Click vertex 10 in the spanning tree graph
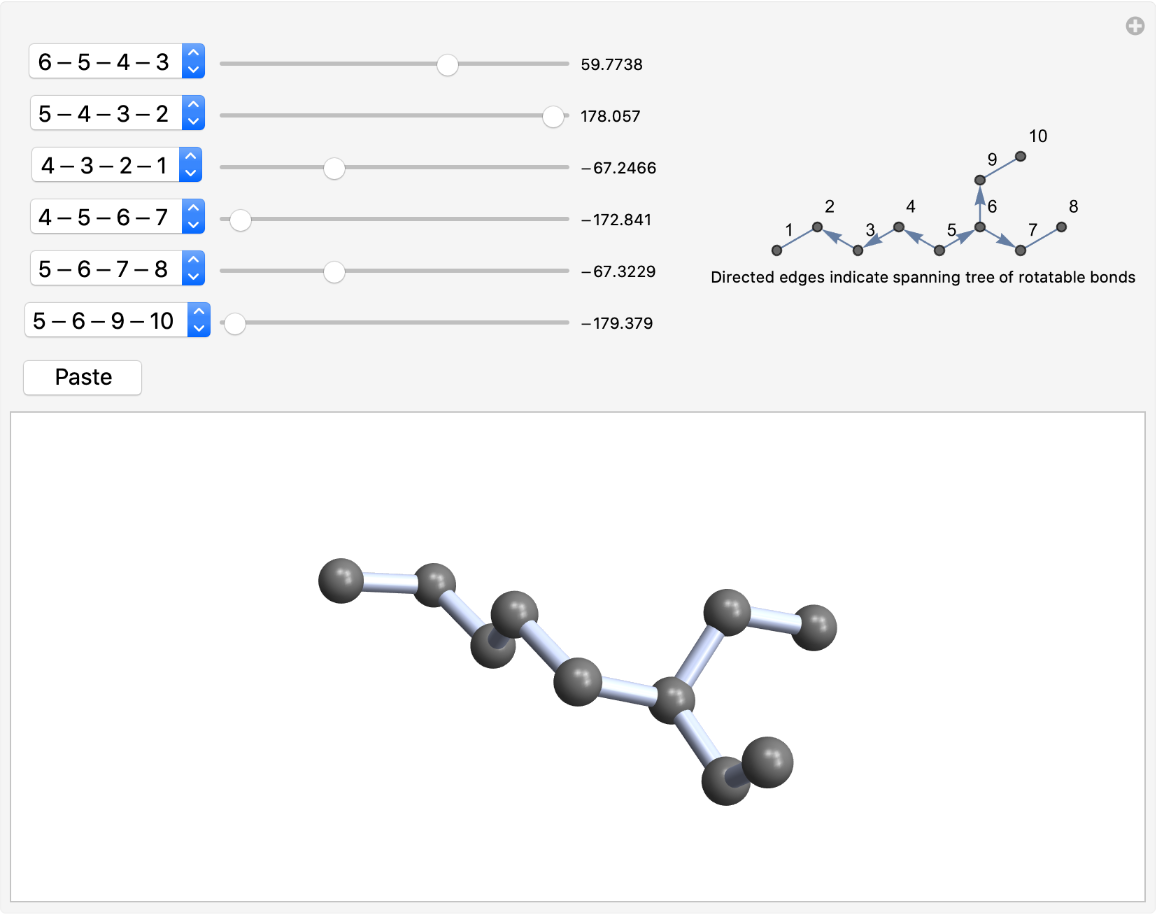Viewport: 1156px width, 916px height. [x=1021, y=156]
